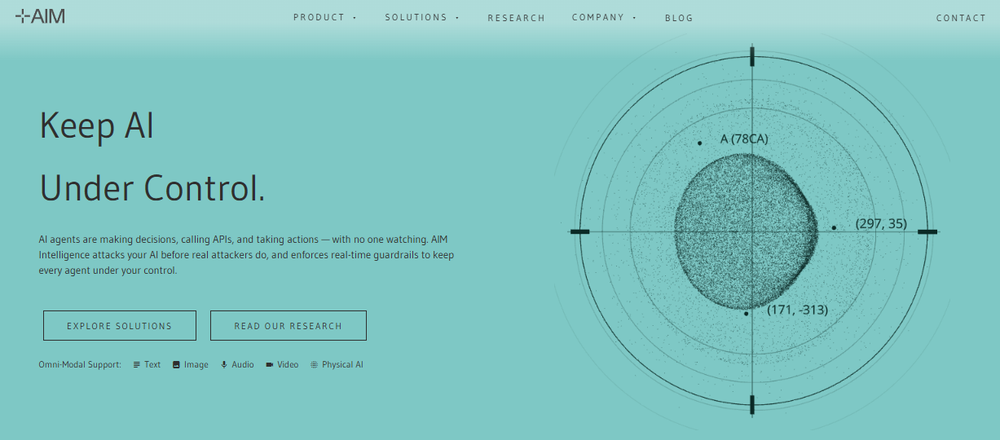
Task: Expand the Solutions dropdown
Action: tap(422, 17)
